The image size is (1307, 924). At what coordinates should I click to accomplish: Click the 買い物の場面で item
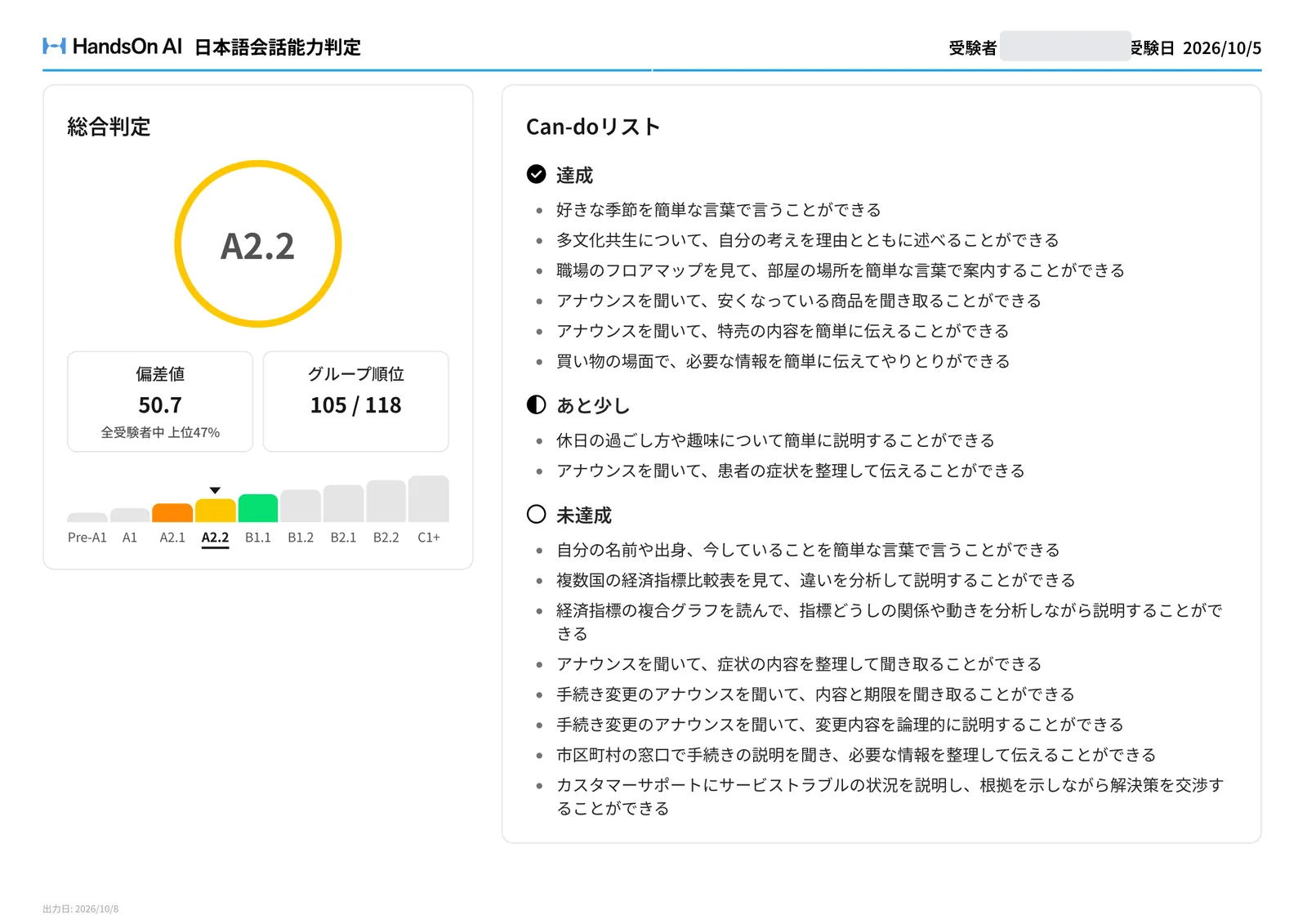coord(783,361)
